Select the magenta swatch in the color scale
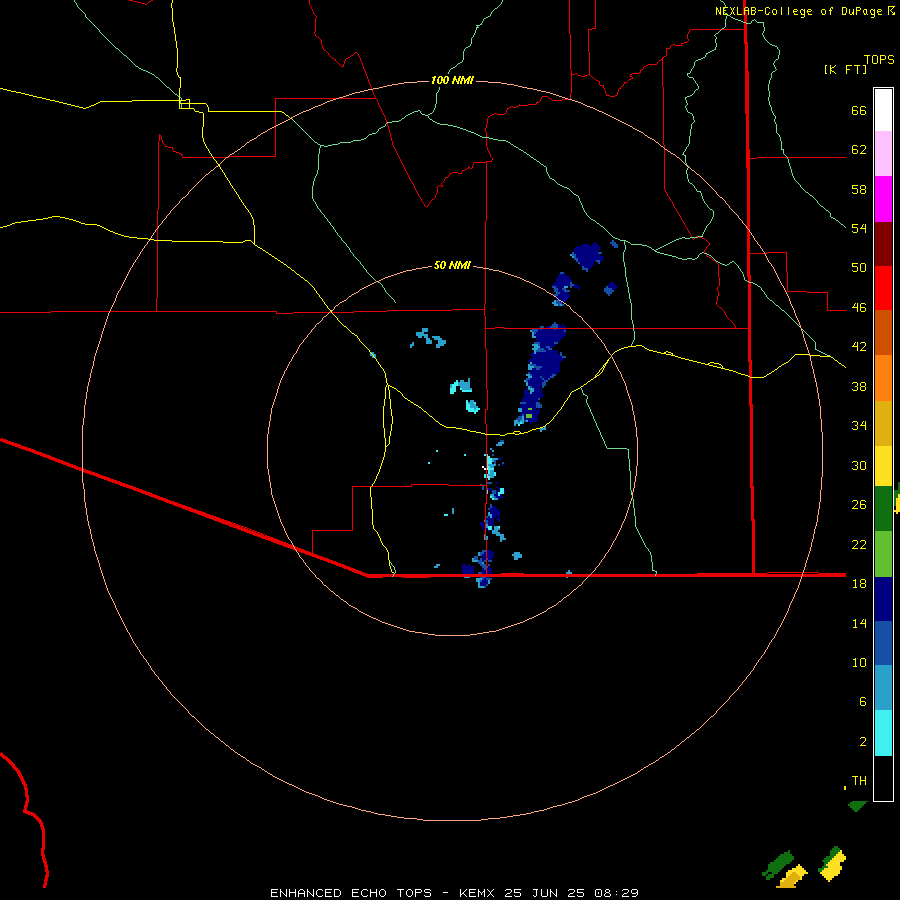900x900 pixels. click(883, 199)
